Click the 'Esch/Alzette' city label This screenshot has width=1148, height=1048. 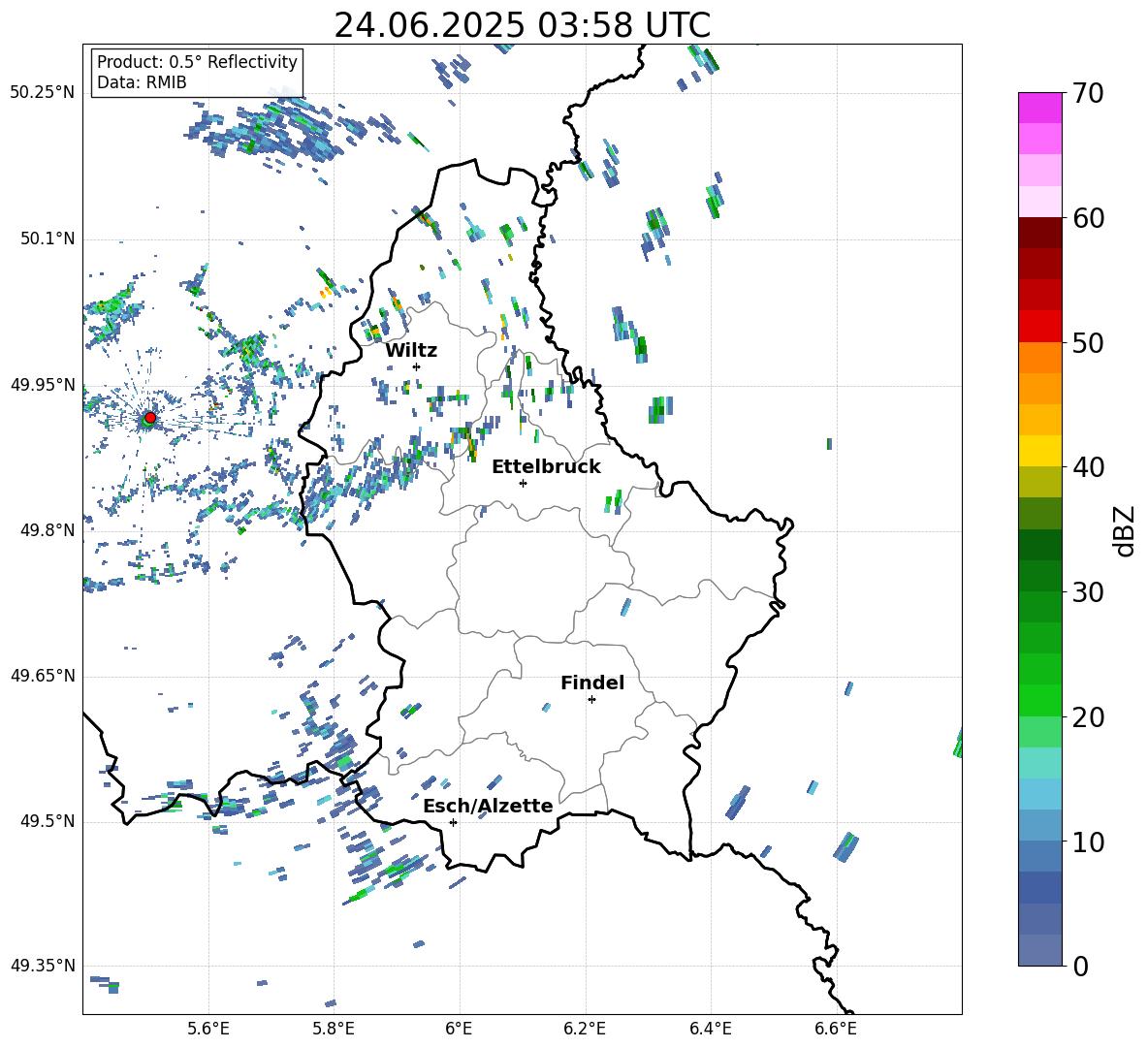pyautogui.click(x=488, y=806)
